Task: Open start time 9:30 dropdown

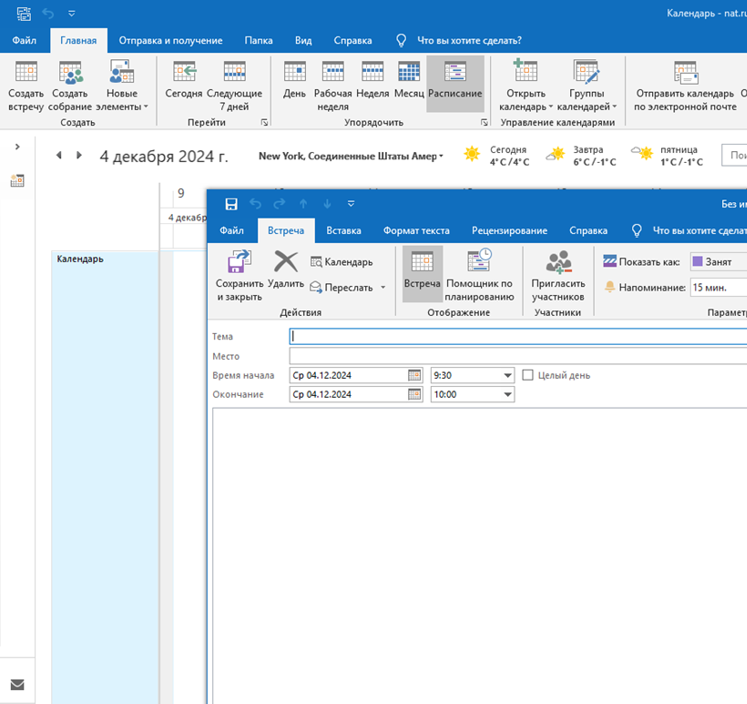Action: pyautogui.click(x=508, y=376)
